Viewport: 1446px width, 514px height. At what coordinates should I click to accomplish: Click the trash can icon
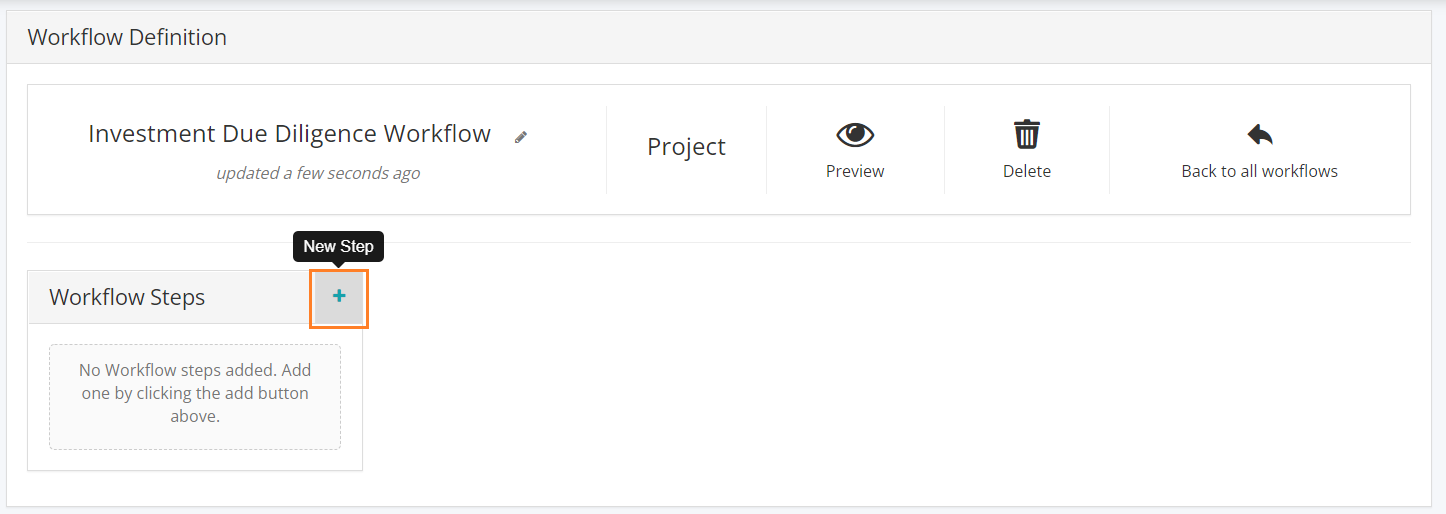(x=1027, y=134)
